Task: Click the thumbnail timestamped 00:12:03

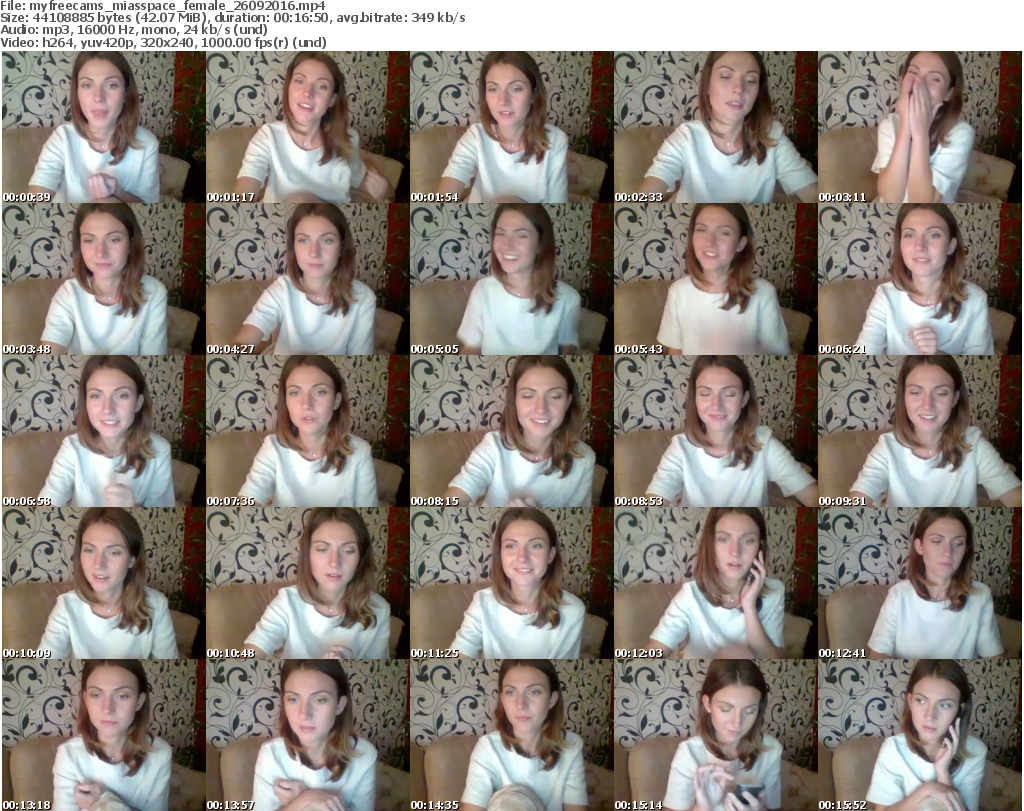Action: [715, 583]
